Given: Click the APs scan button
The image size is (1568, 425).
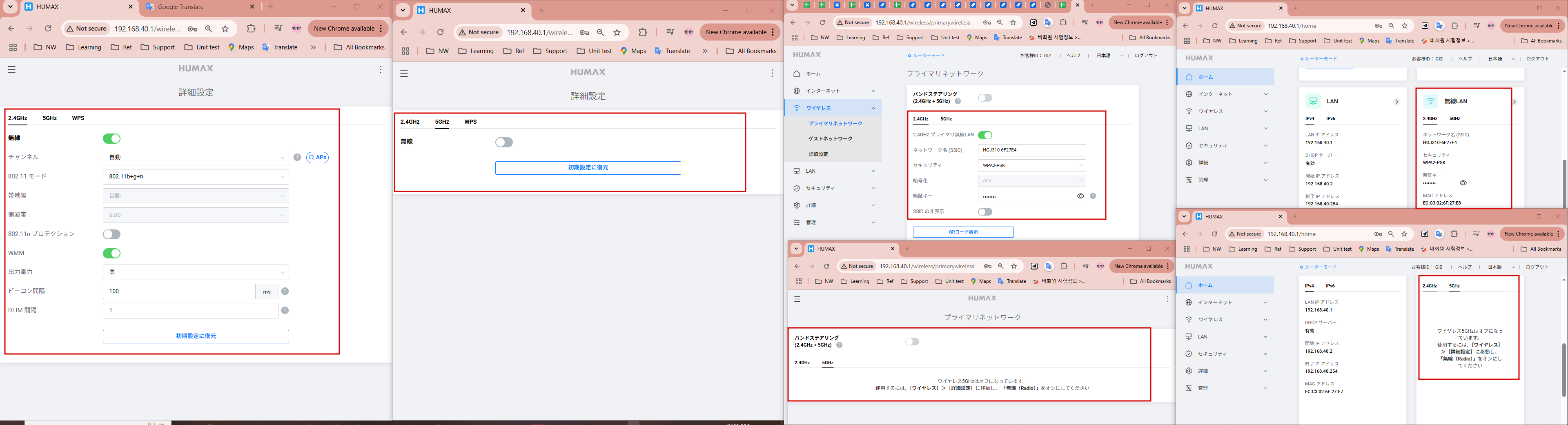Looking at the screenshot, I should point(318,157).
